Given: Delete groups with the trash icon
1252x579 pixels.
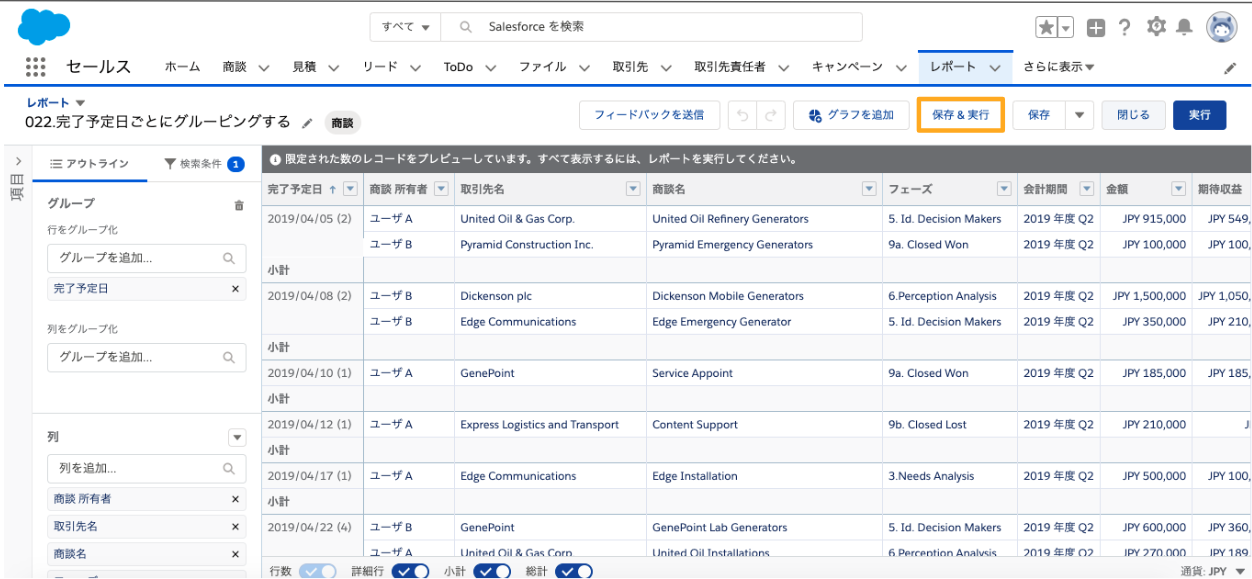Looking at the screenshot, I should coord(238,205).
